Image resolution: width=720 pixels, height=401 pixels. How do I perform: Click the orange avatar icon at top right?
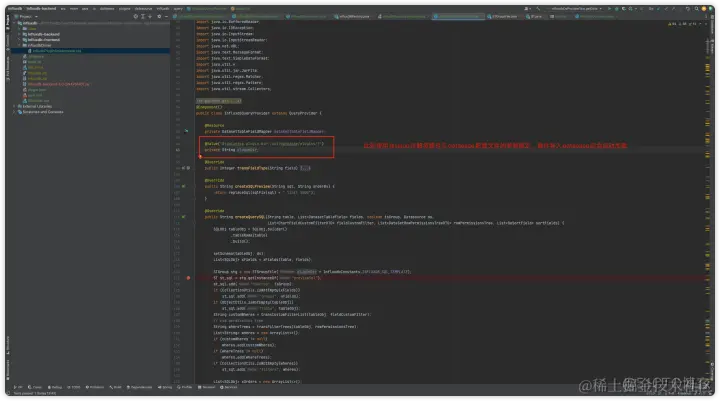tap(703, 9)
